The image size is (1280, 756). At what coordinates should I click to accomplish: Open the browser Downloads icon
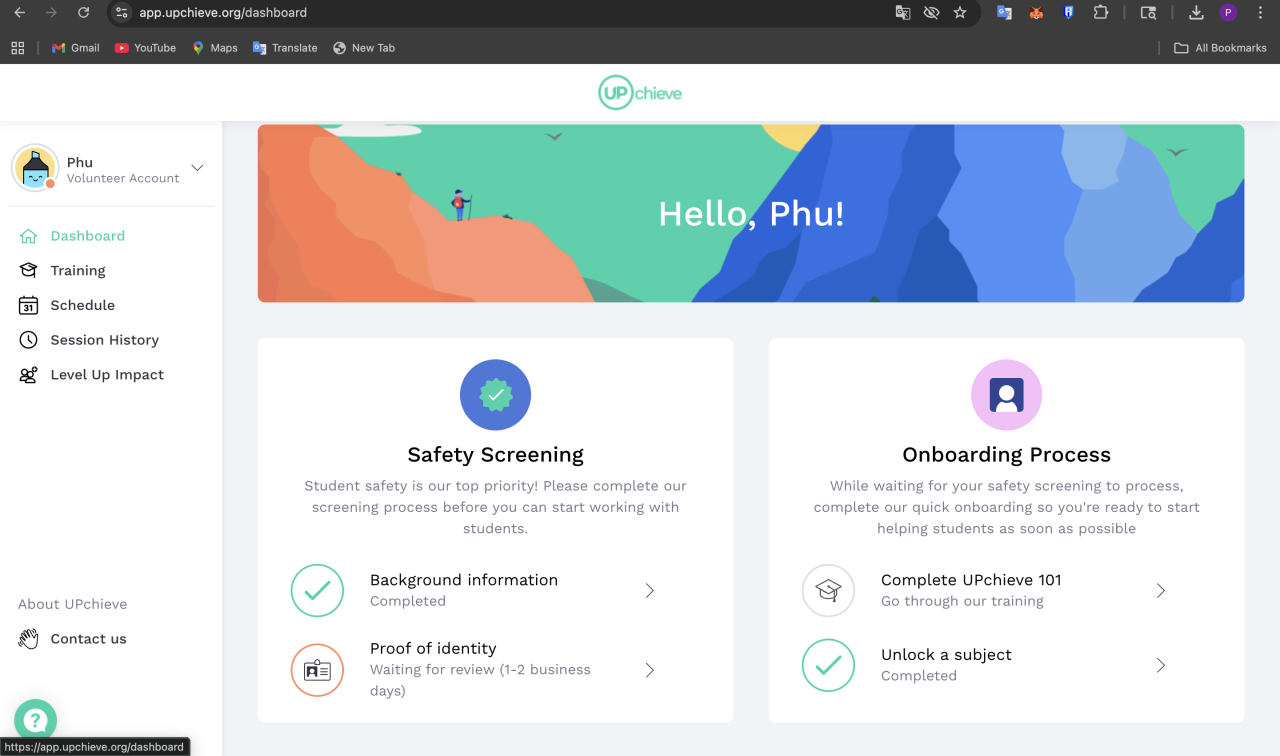pyautogui.click(x=1196, y=13)
